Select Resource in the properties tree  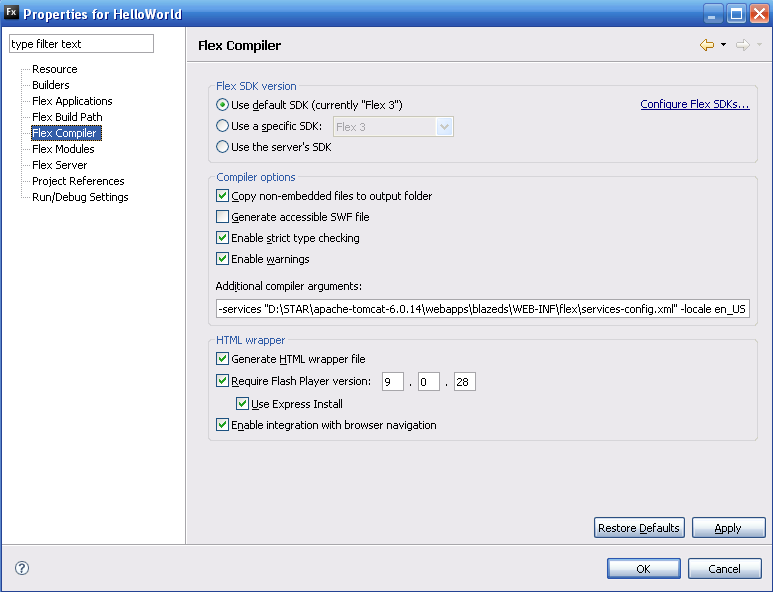55,69
